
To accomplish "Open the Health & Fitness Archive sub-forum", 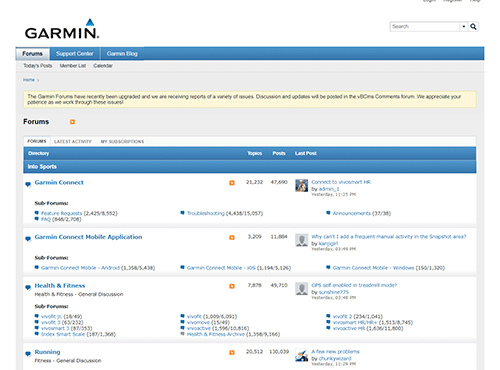I will (x=215, y=334).
